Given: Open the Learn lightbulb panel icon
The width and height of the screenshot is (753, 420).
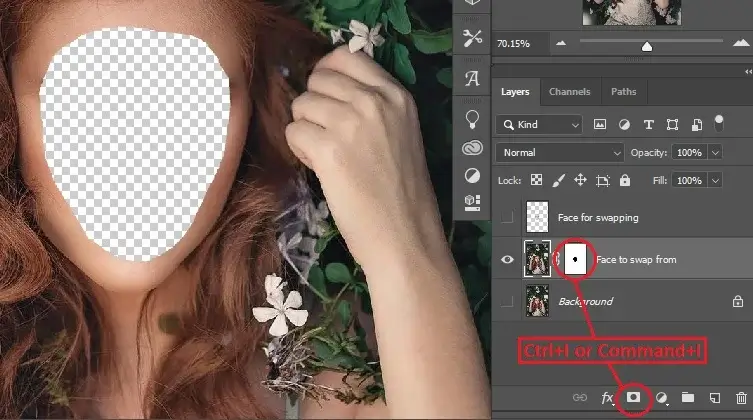Looking at the screenshot, I should click(472, 119).
